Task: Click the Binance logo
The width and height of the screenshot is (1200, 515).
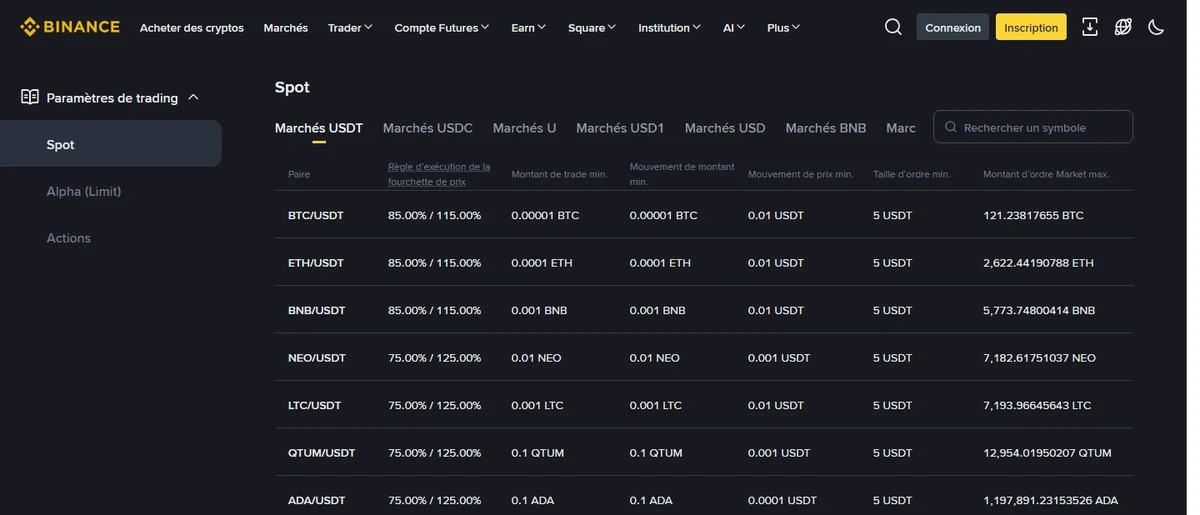Action: [x=70, y=27]
